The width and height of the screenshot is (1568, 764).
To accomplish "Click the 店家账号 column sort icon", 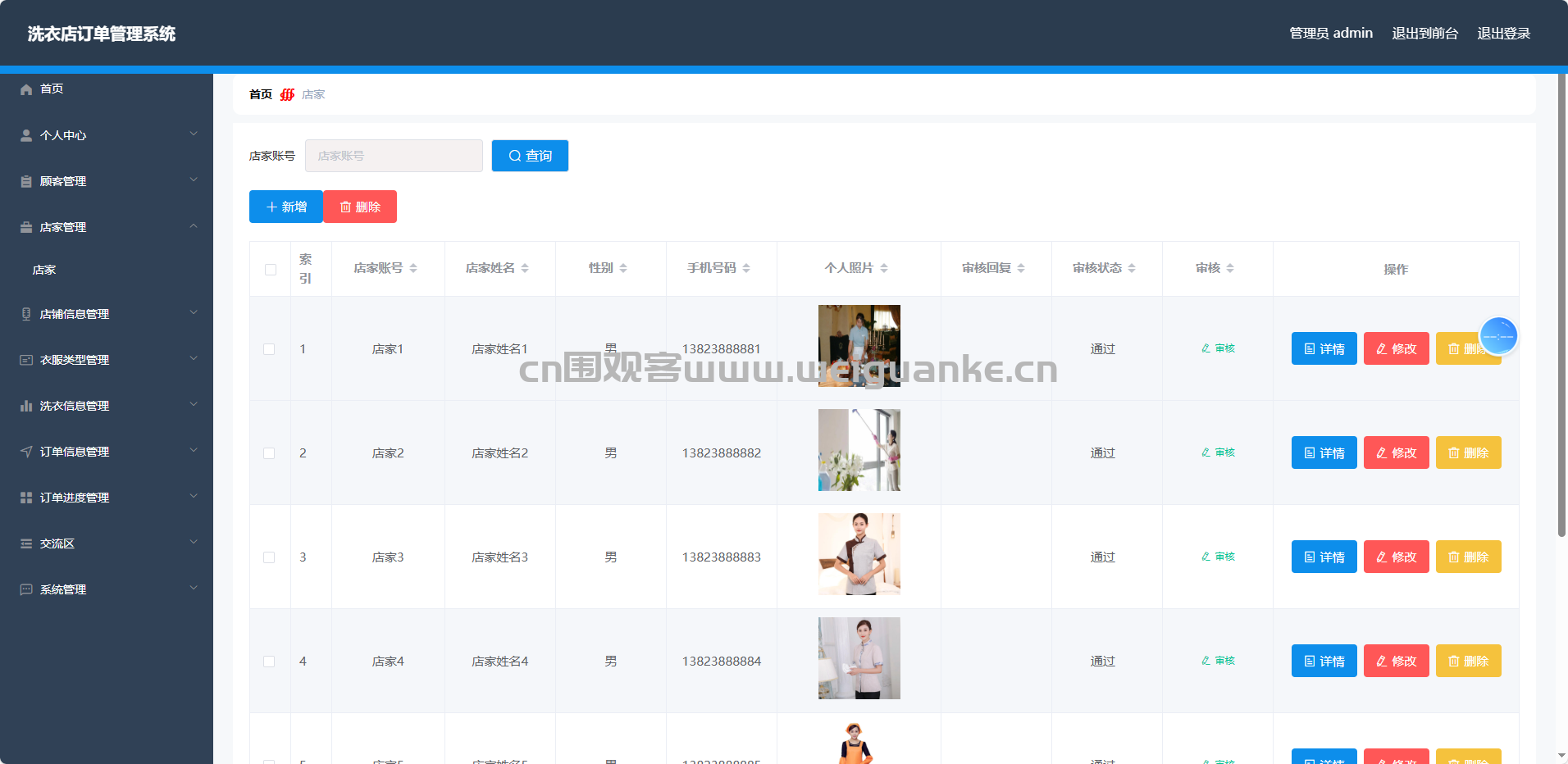I will [413, 268].
